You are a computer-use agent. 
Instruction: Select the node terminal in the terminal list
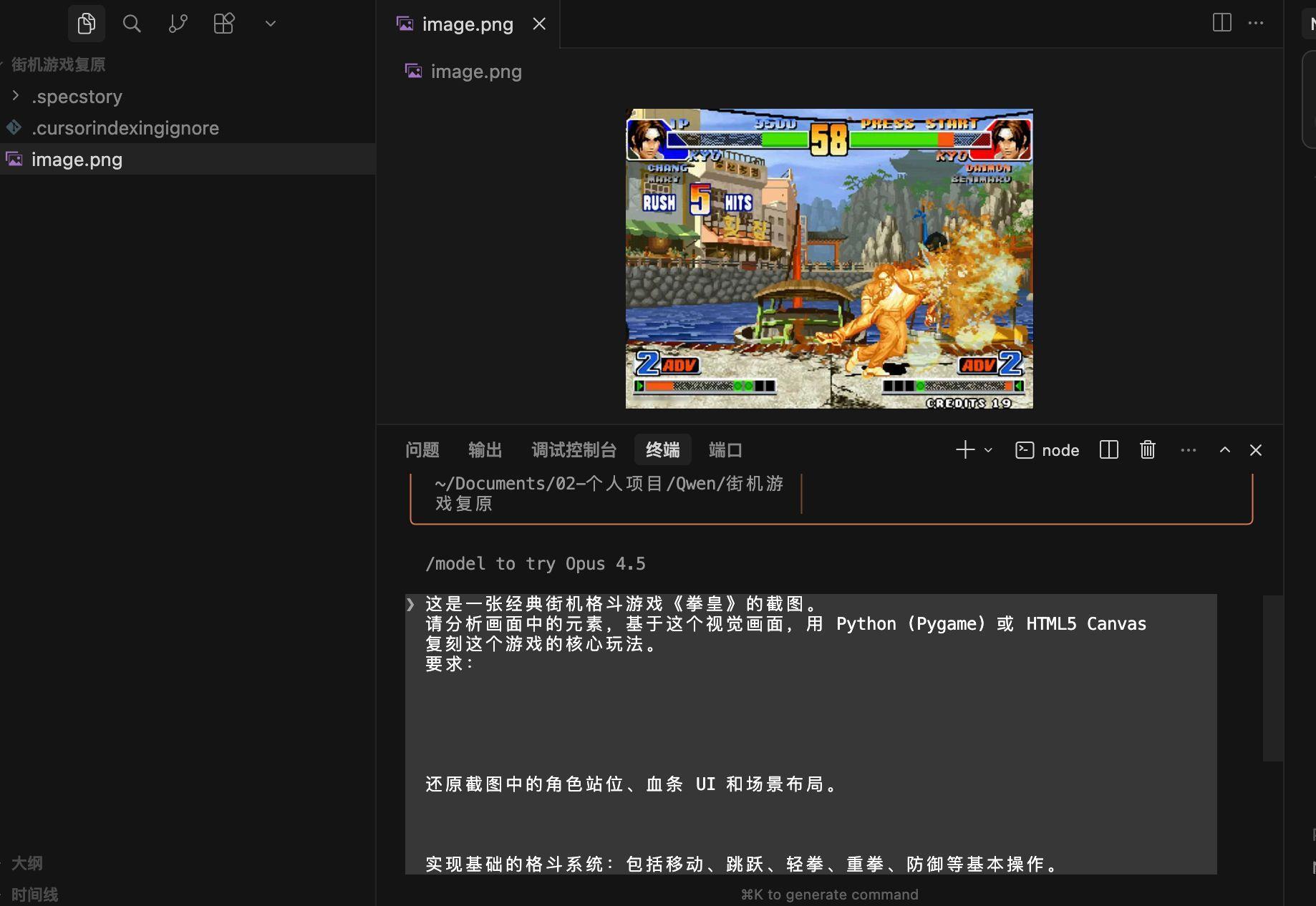coord(1046,450)
